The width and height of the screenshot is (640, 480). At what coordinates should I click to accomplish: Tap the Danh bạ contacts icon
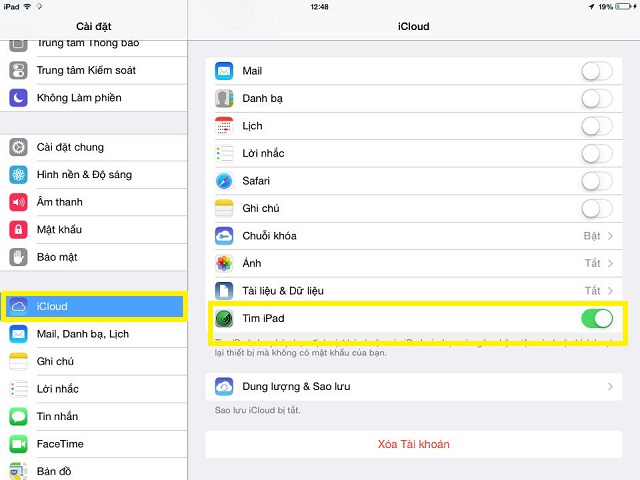224,98
